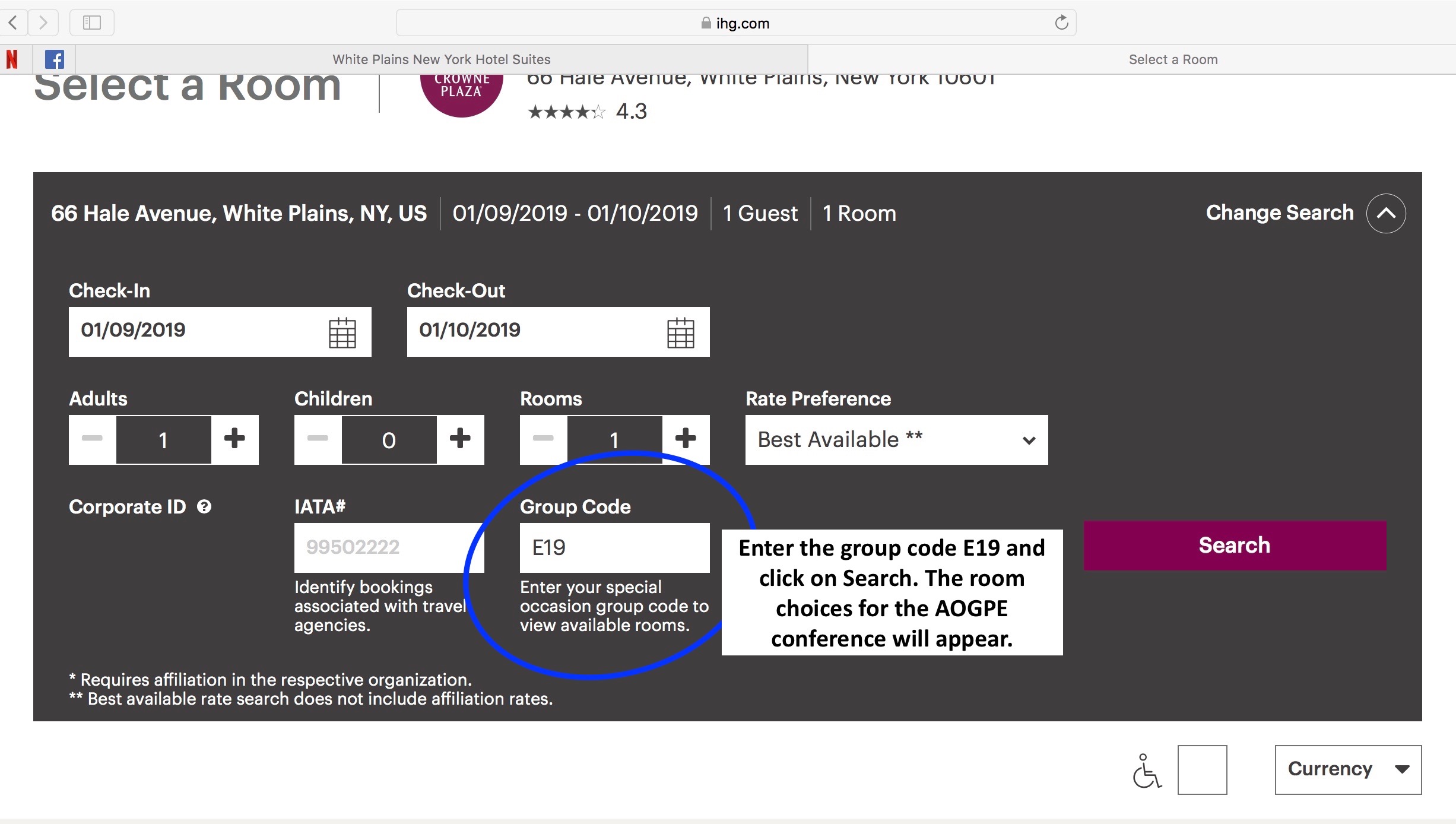The image size is (1456, 824).
Task: Increase the Adults count
Action: click(234, 439)
